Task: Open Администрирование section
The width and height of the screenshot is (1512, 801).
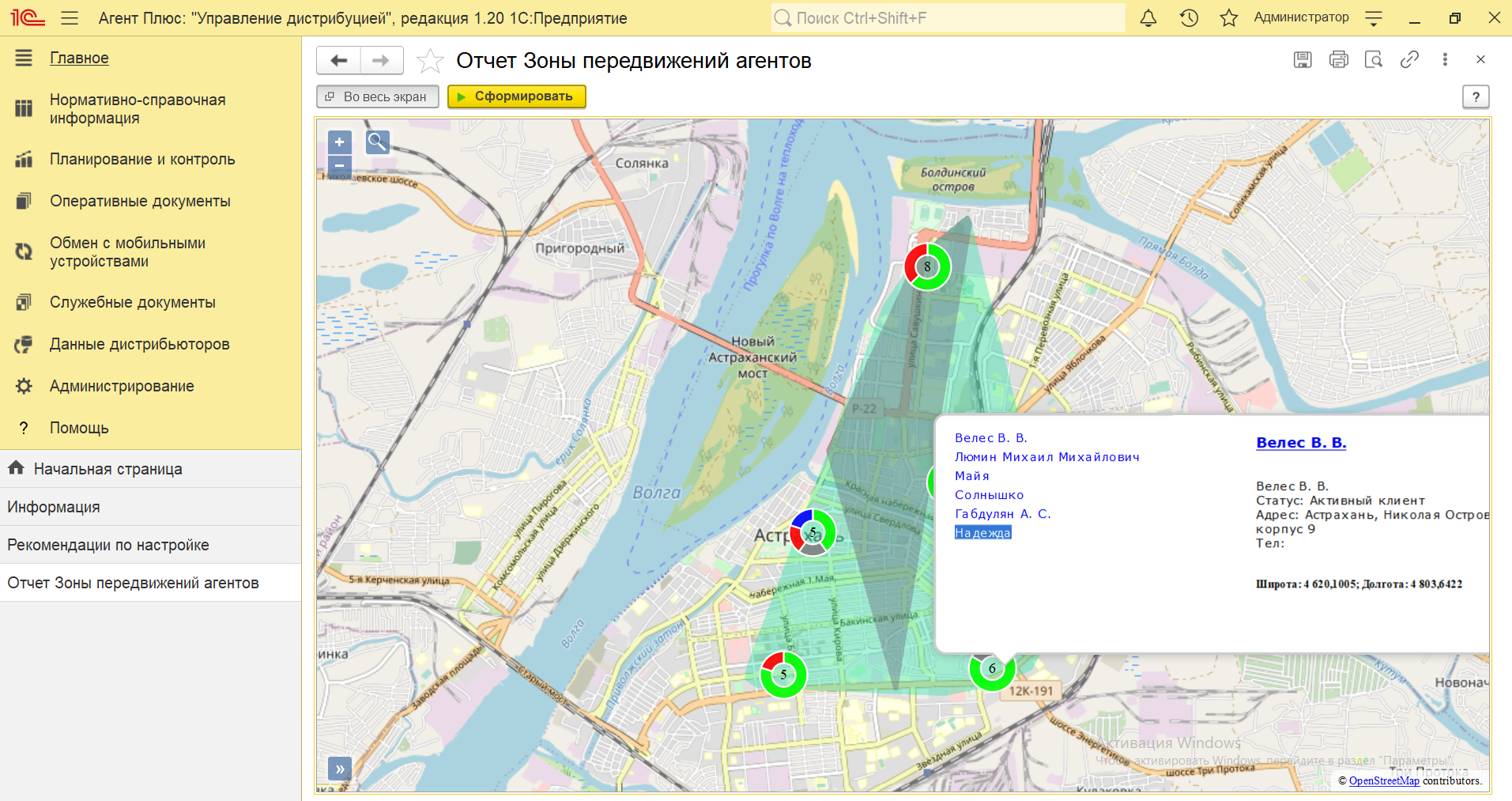Action: tap(122, 386)
